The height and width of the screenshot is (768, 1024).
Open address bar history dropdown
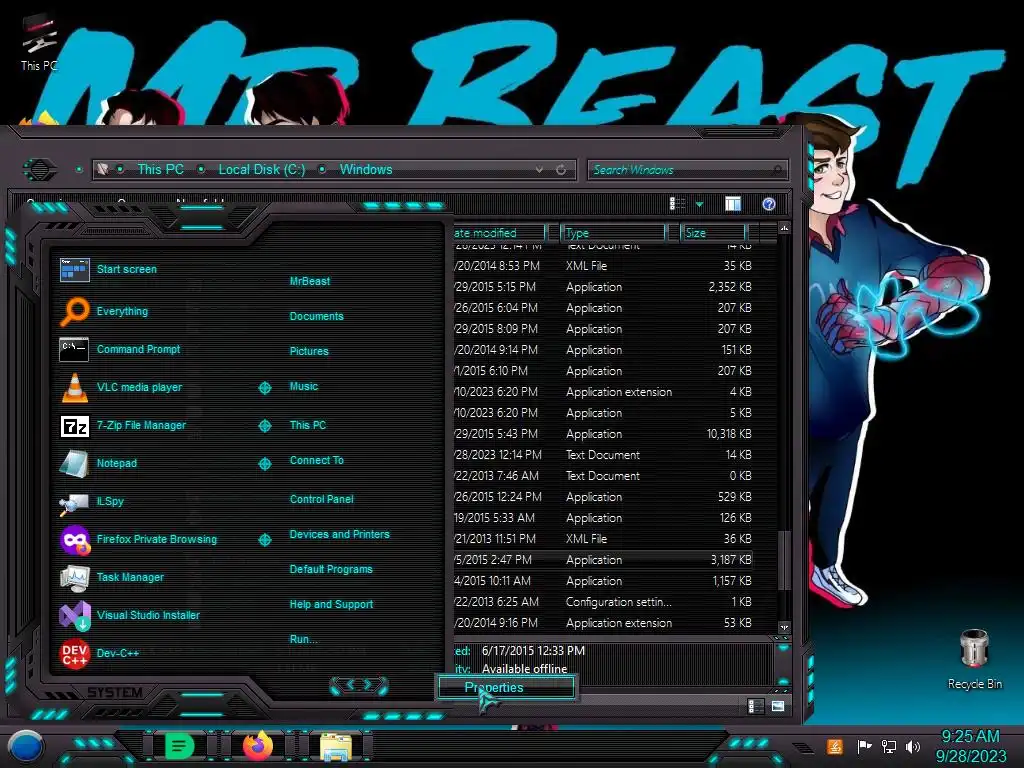(x=539, y=170)
